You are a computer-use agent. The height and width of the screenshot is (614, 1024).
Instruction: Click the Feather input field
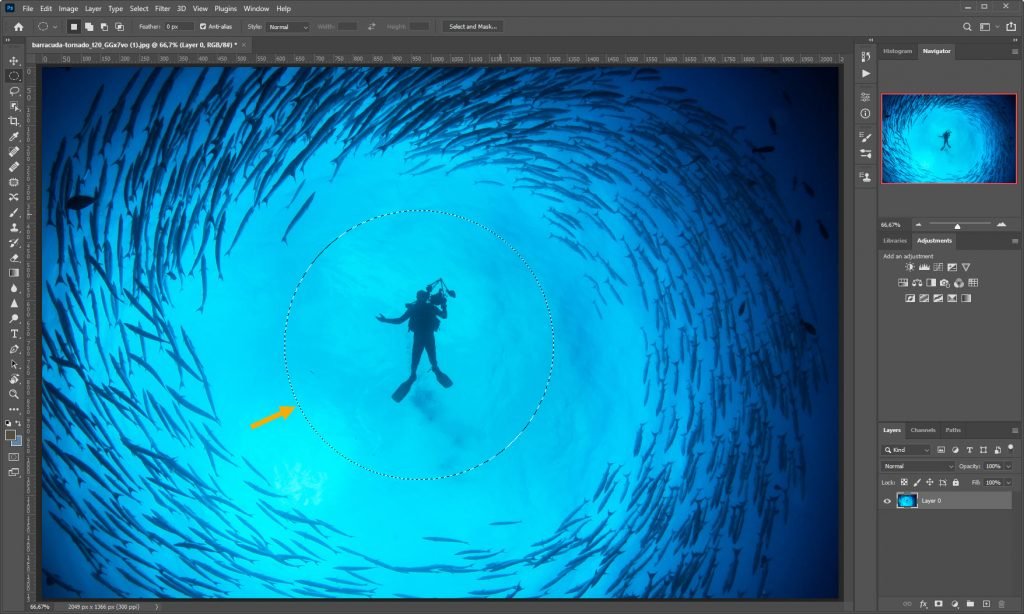pos(179,27)
